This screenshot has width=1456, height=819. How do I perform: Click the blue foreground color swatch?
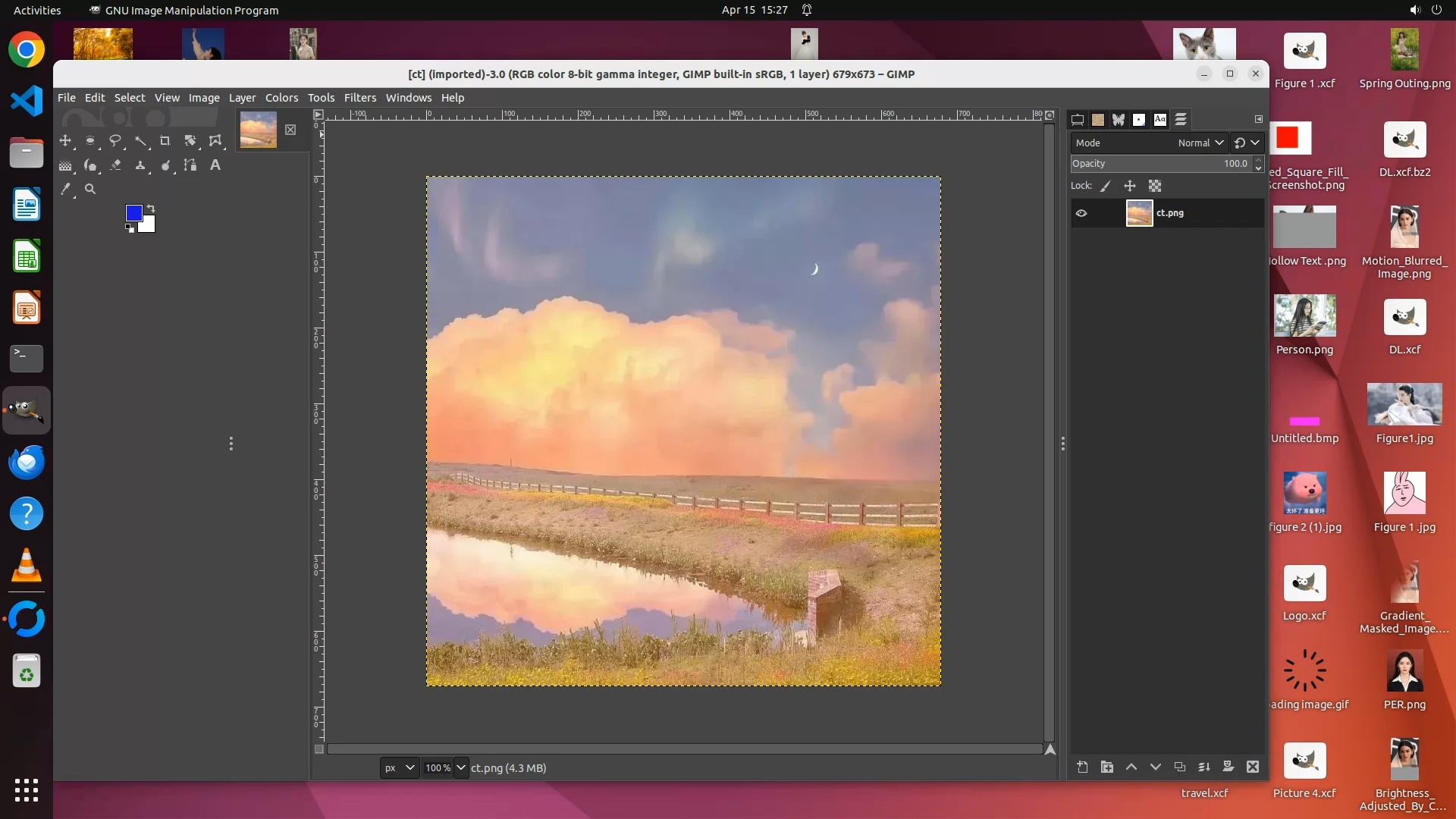[133, 213]
